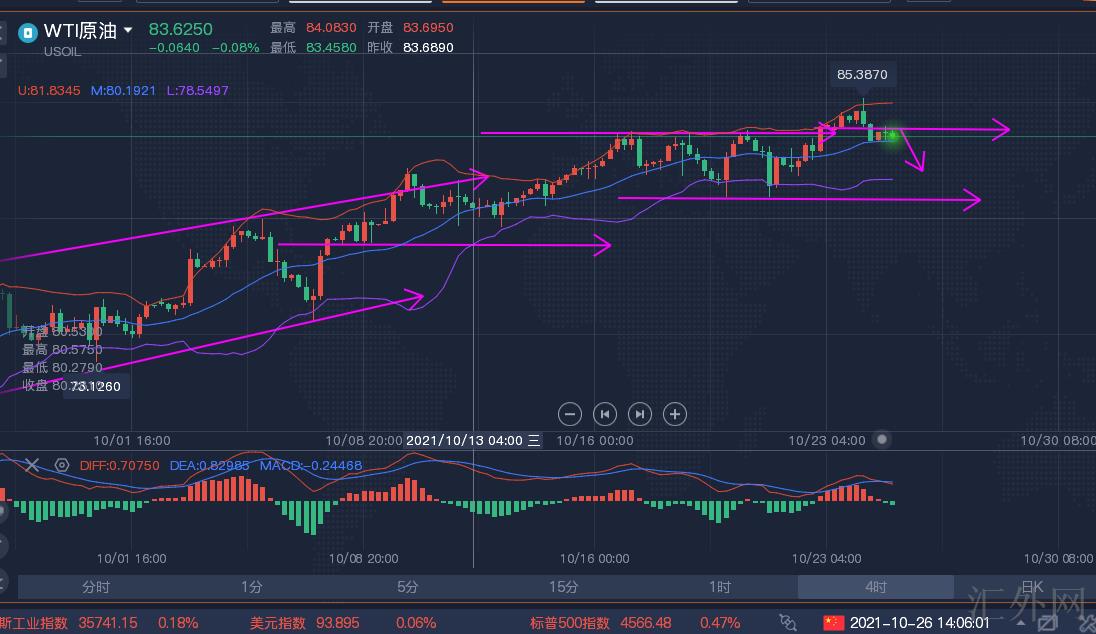Expand the WTI原油 symbol dropdown
This screenshot has height=634, width=1096.
point(128,31)
